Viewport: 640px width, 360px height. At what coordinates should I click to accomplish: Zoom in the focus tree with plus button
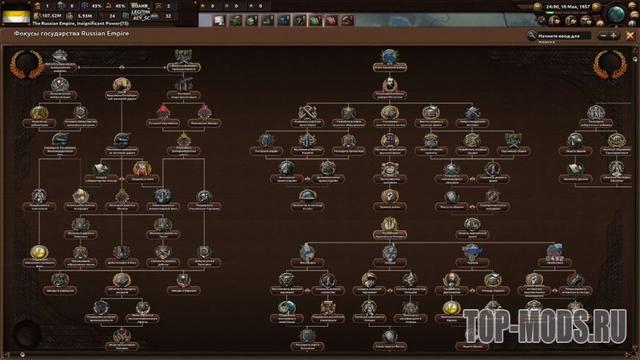pyautogui.click(x=613, y=36)
